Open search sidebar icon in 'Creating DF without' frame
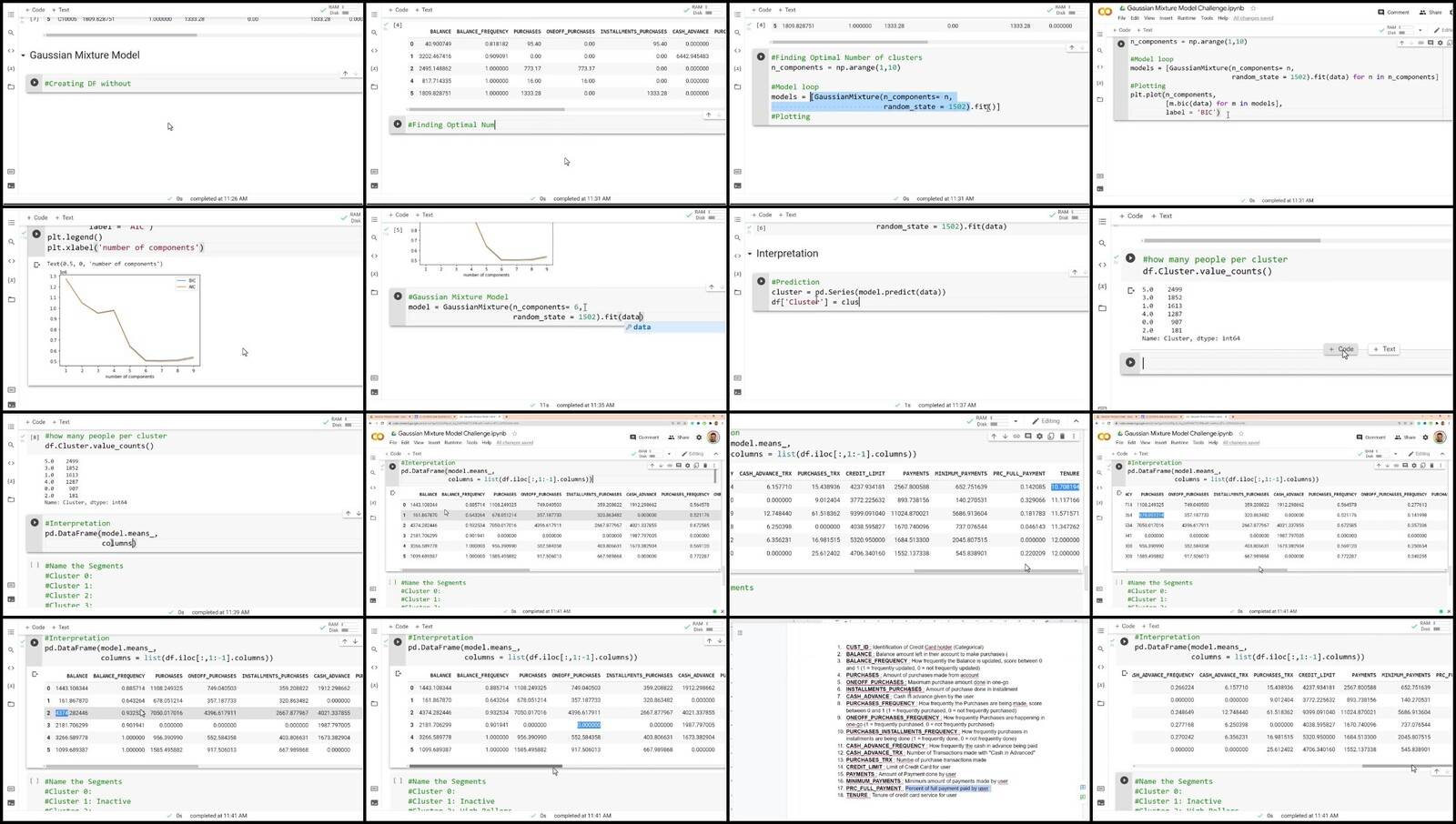The width and height of the screenshot is (1456, 824). coord(11,32)
